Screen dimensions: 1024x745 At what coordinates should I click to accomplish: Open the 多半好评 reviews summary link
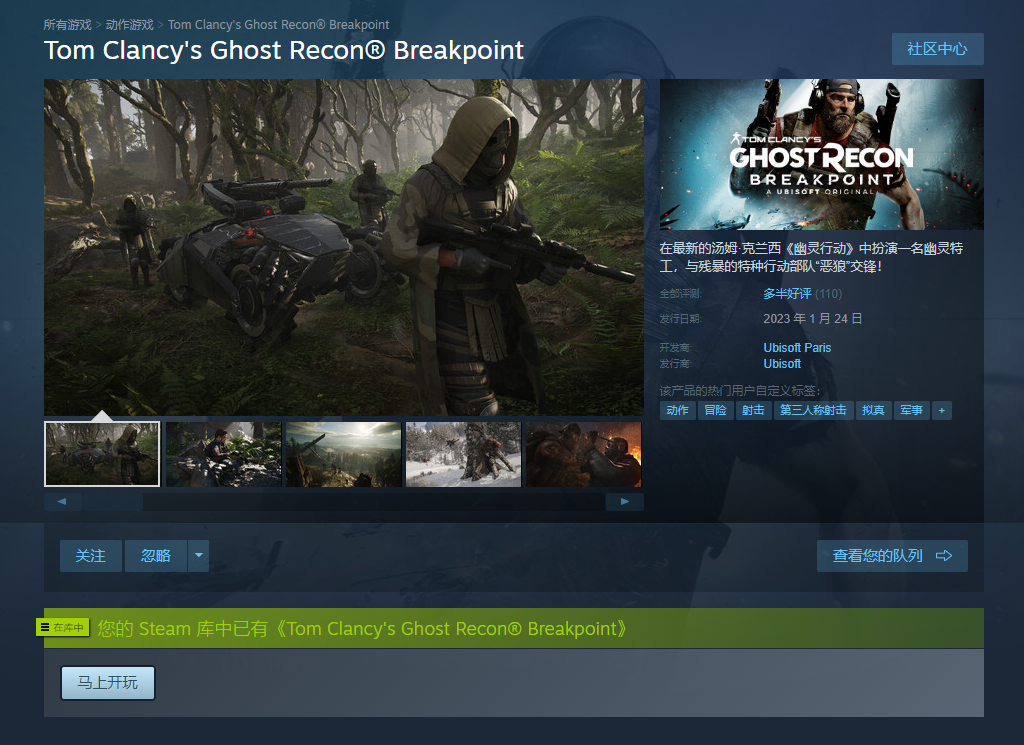coord(787,294)
